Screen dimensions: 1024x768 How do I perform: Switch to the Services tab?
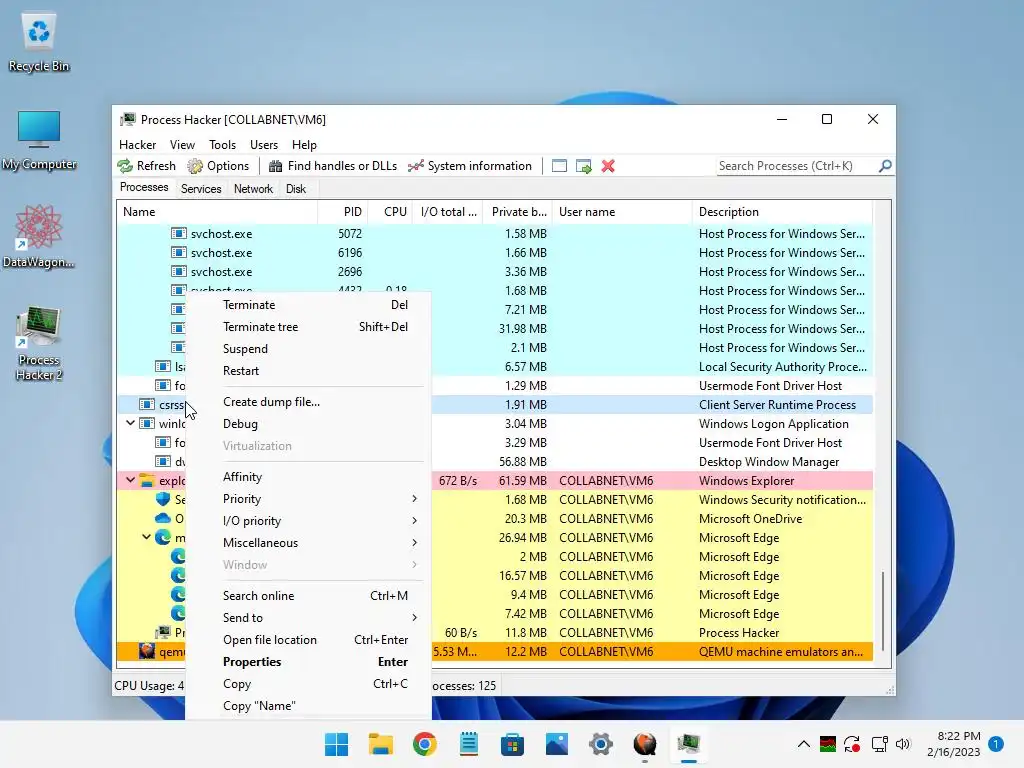pos(200,189)
